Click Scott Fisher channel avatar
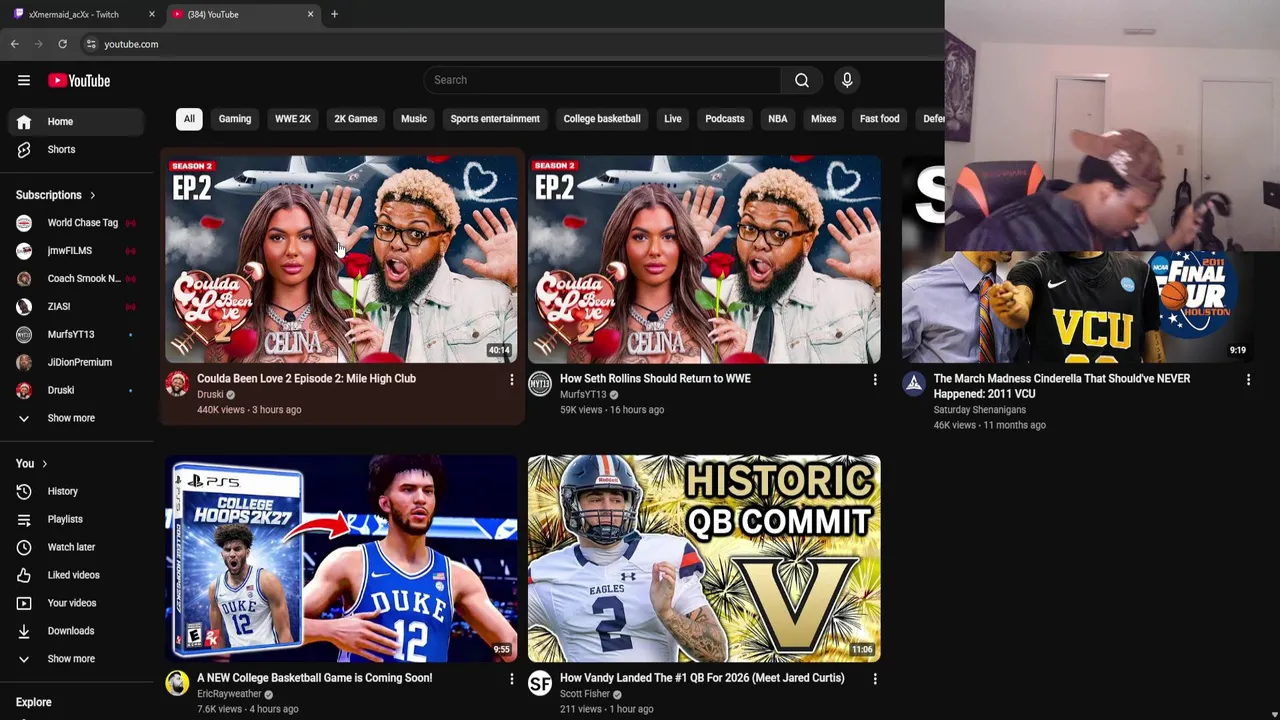1280x720 pixels. click(540, 683)
